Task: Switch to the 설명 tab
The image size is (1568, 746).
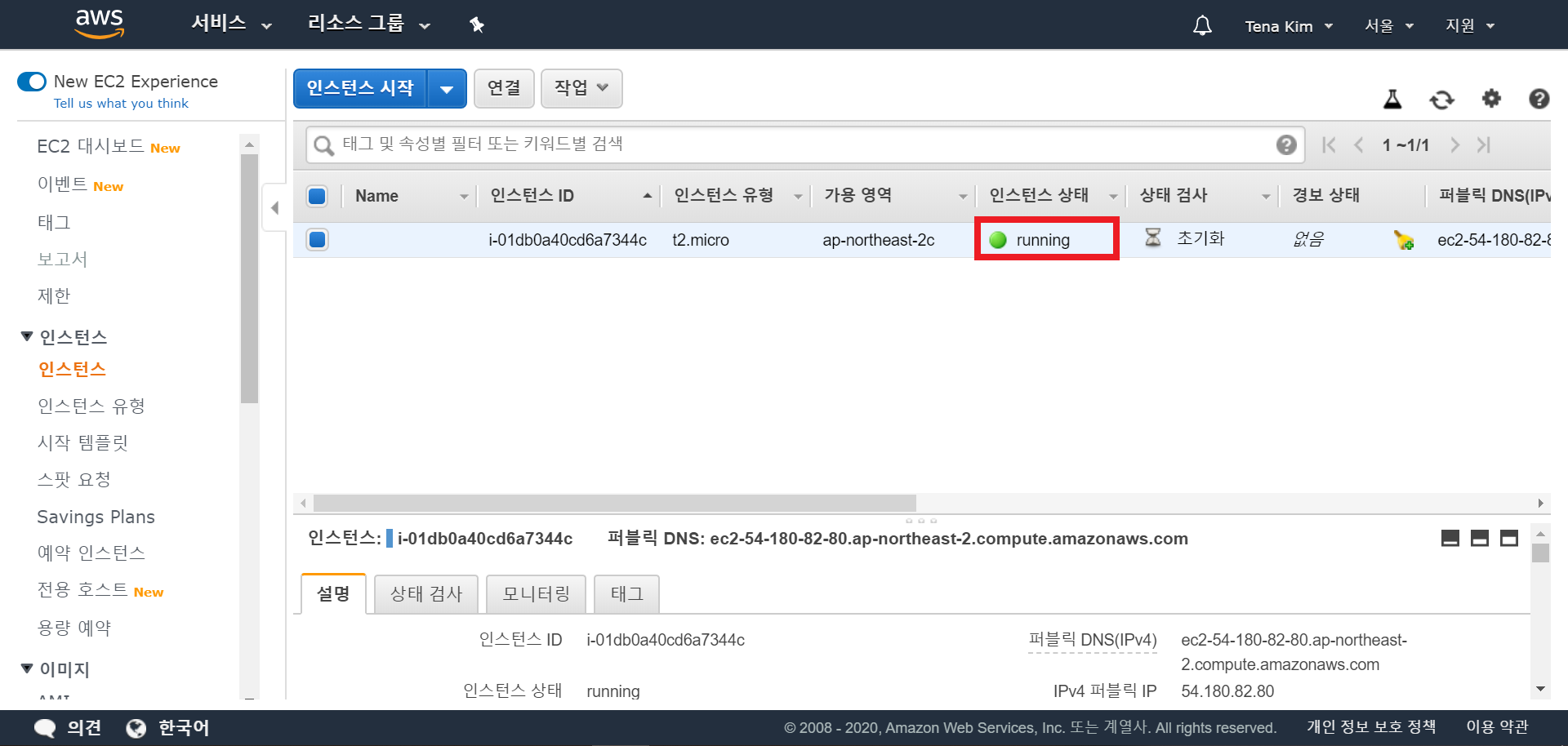Action: click(333, 593)
